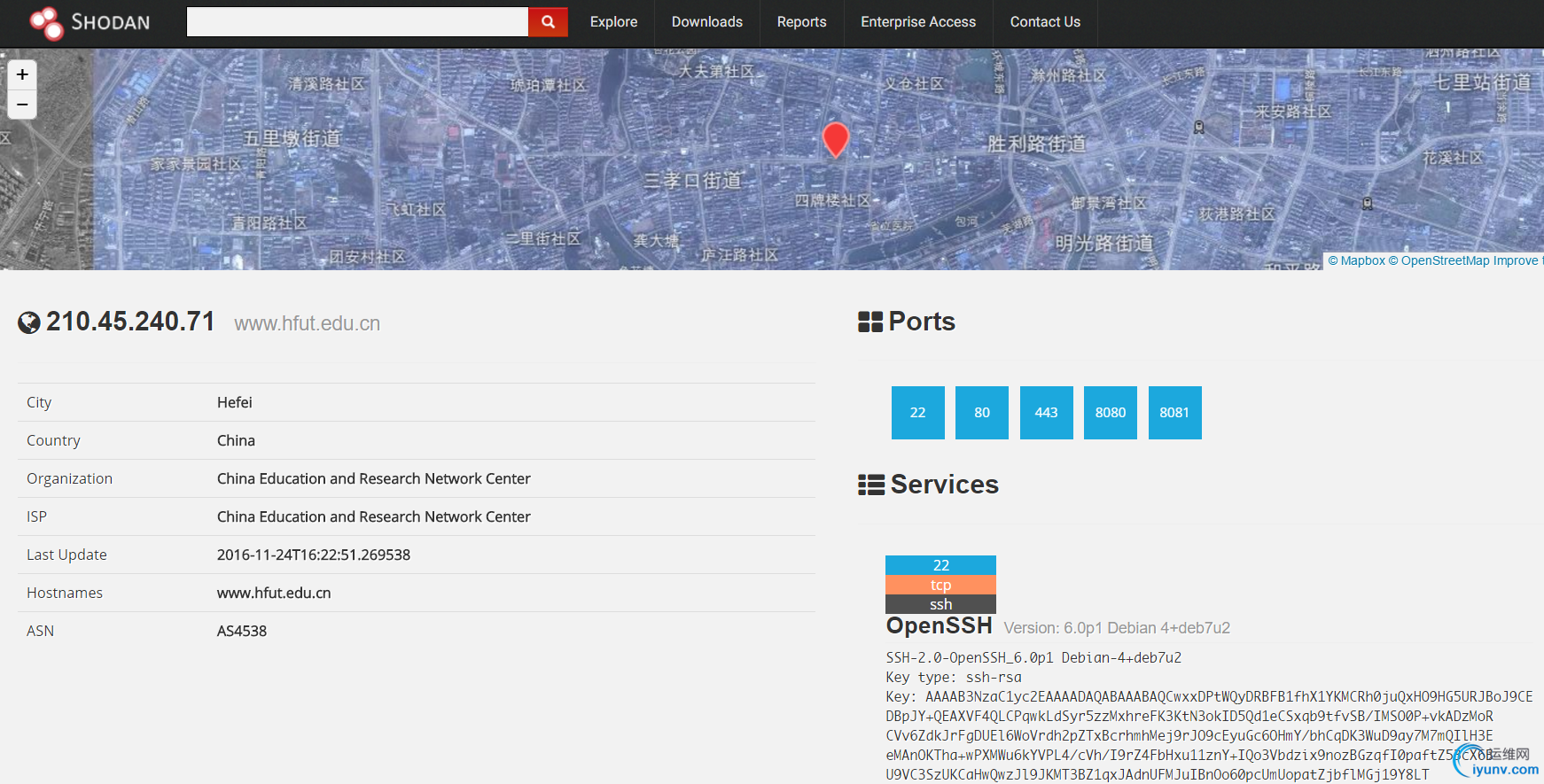Click the ISP value text
Screen dimensions: 1544x784
(374, 516)
